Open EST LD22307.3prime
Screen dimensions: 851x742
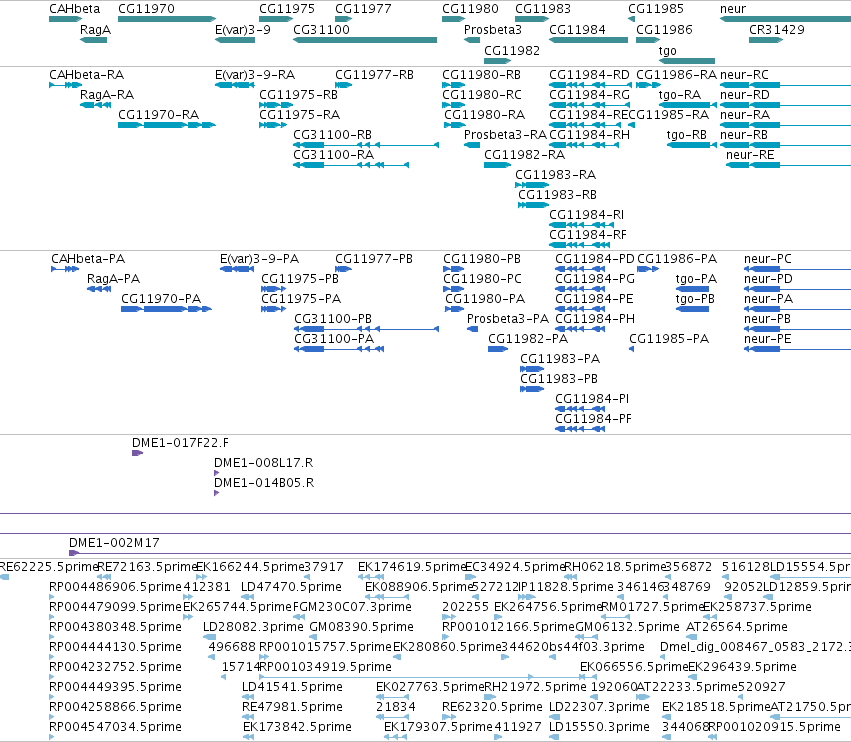554,717
